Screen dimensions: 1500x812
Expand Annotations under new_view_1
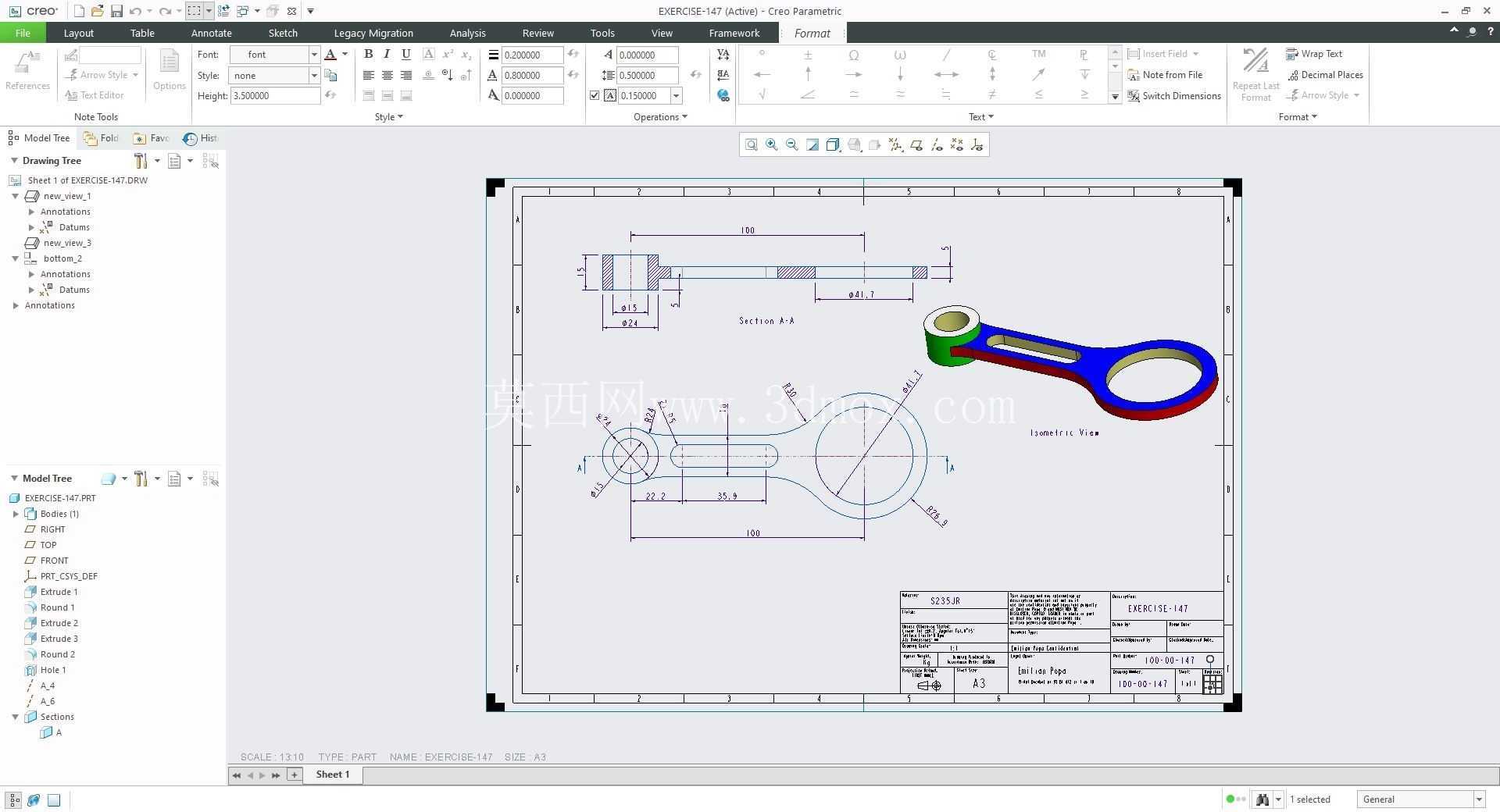point(31,212)
